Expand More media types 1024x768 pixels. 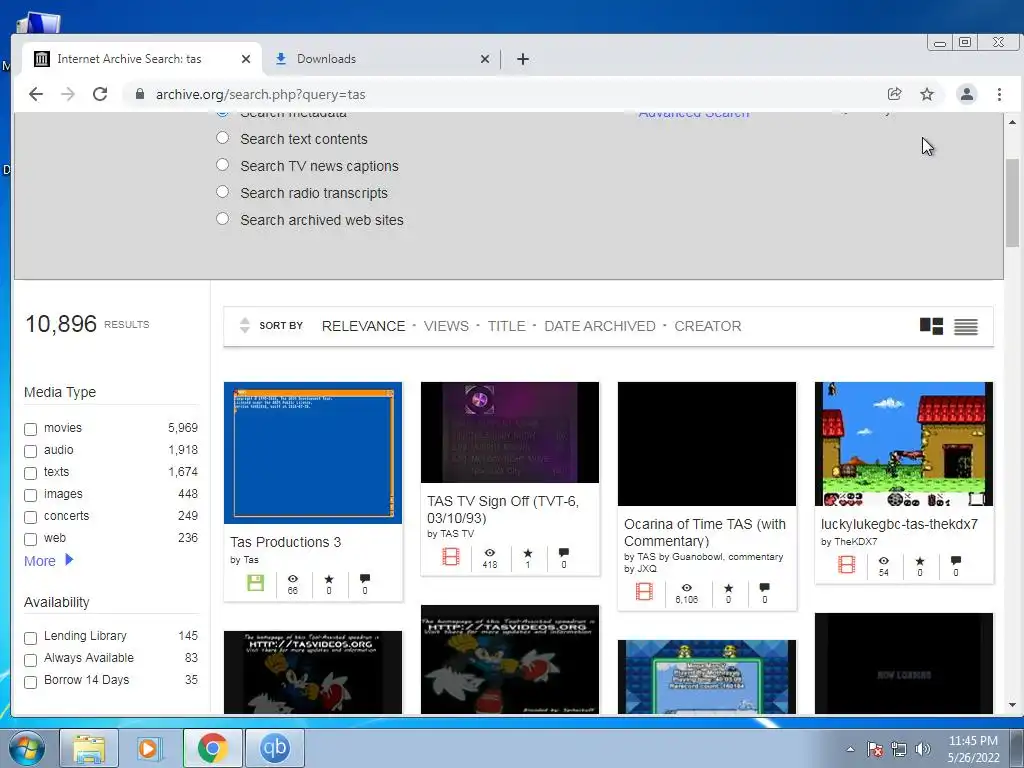pos(49,561)
